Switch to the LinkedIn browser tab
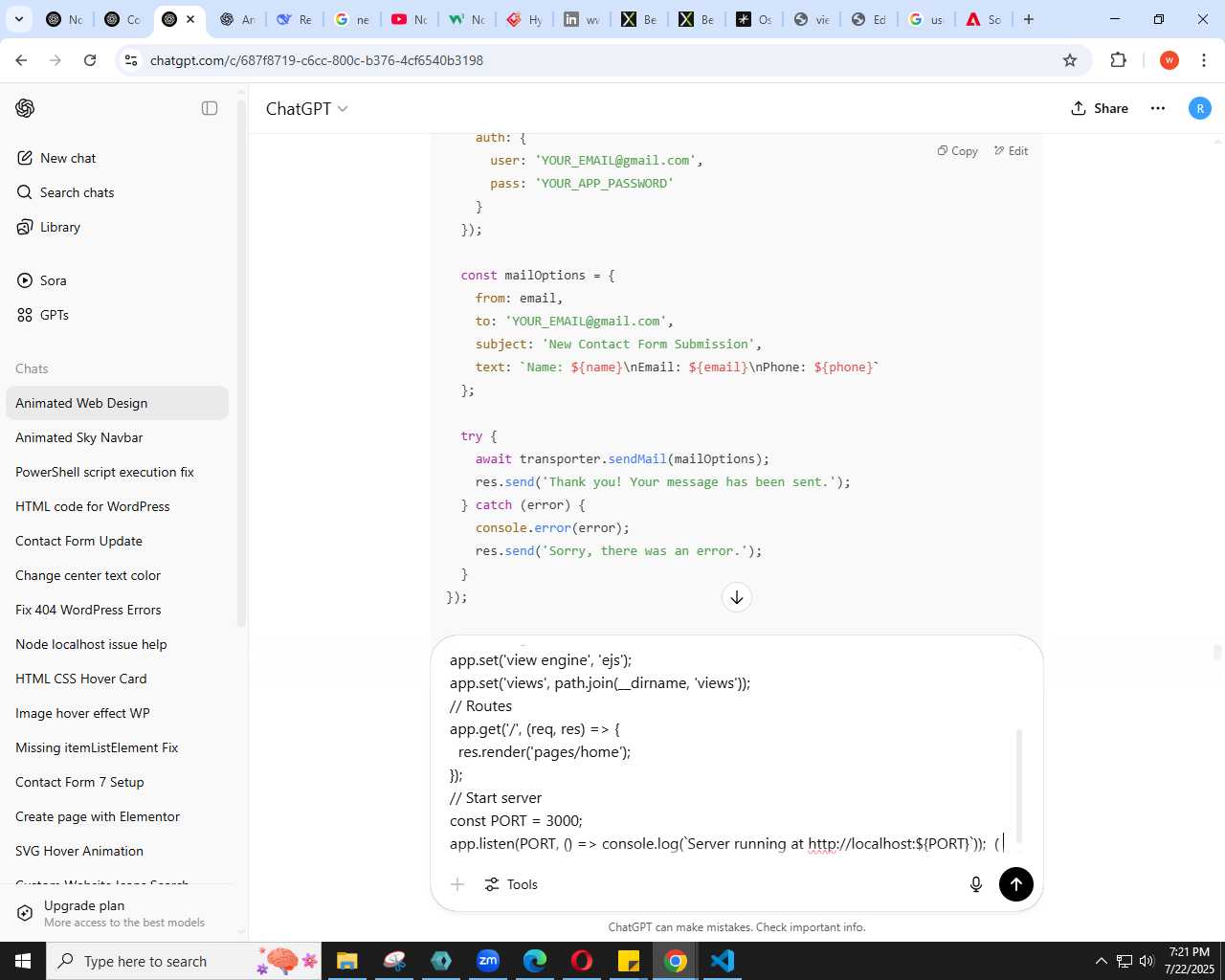Screen dimensions: 1225x980 581,19
